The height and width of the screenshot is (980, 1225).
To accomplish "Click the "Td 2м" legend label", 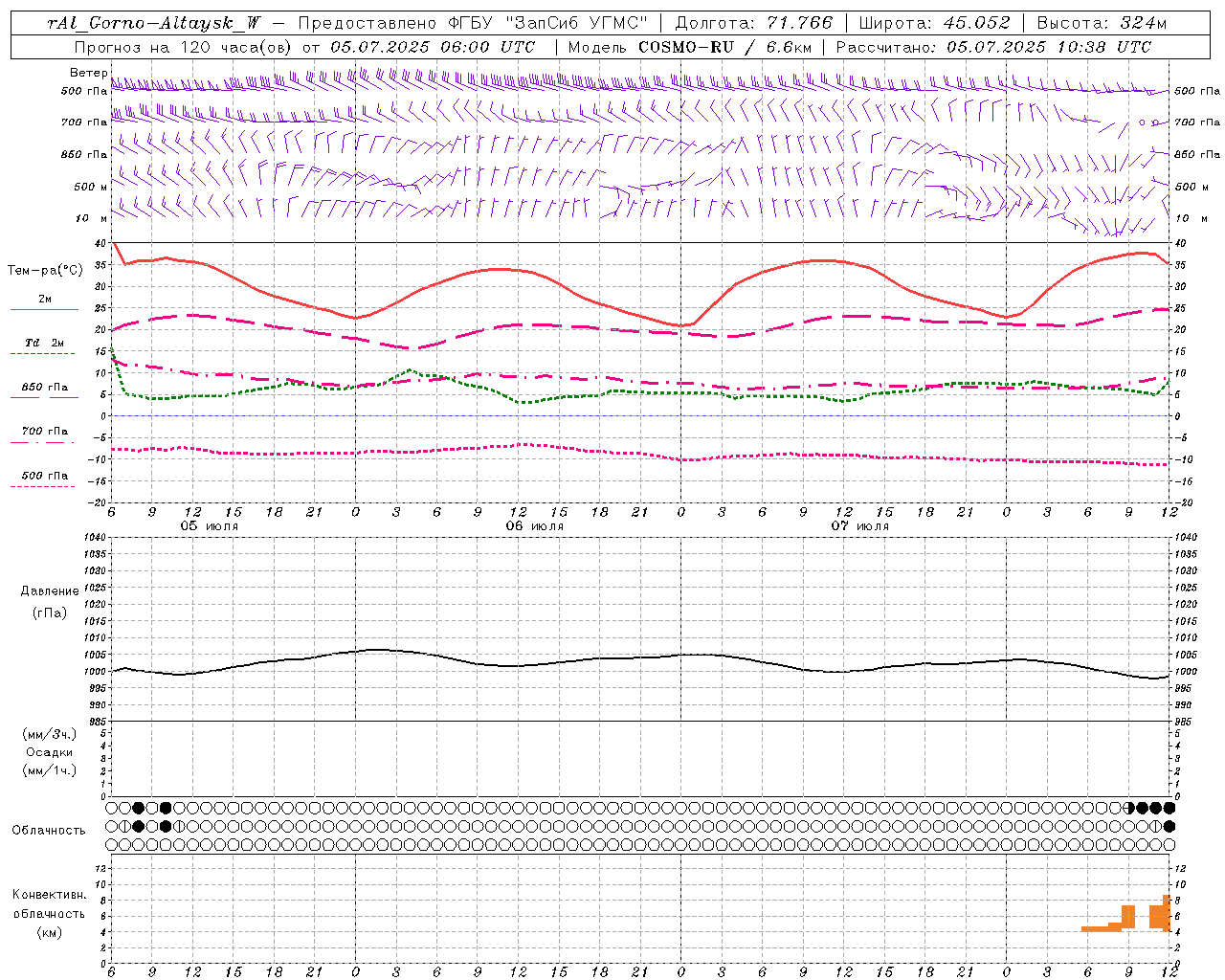I will 45,343.
